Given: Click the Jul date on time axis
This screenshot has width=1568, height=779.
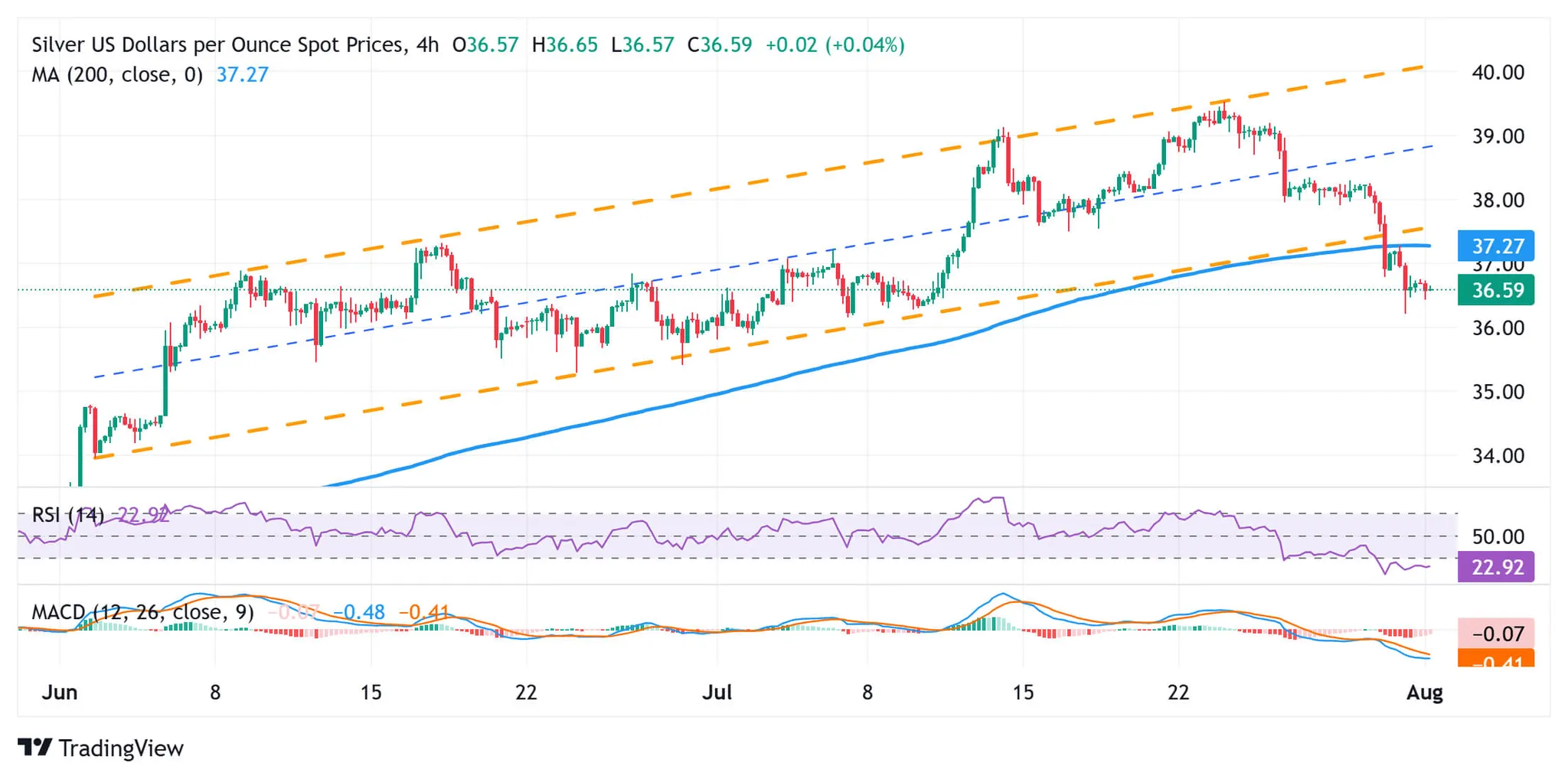Looking at the screenshot, I should point(717,693).
